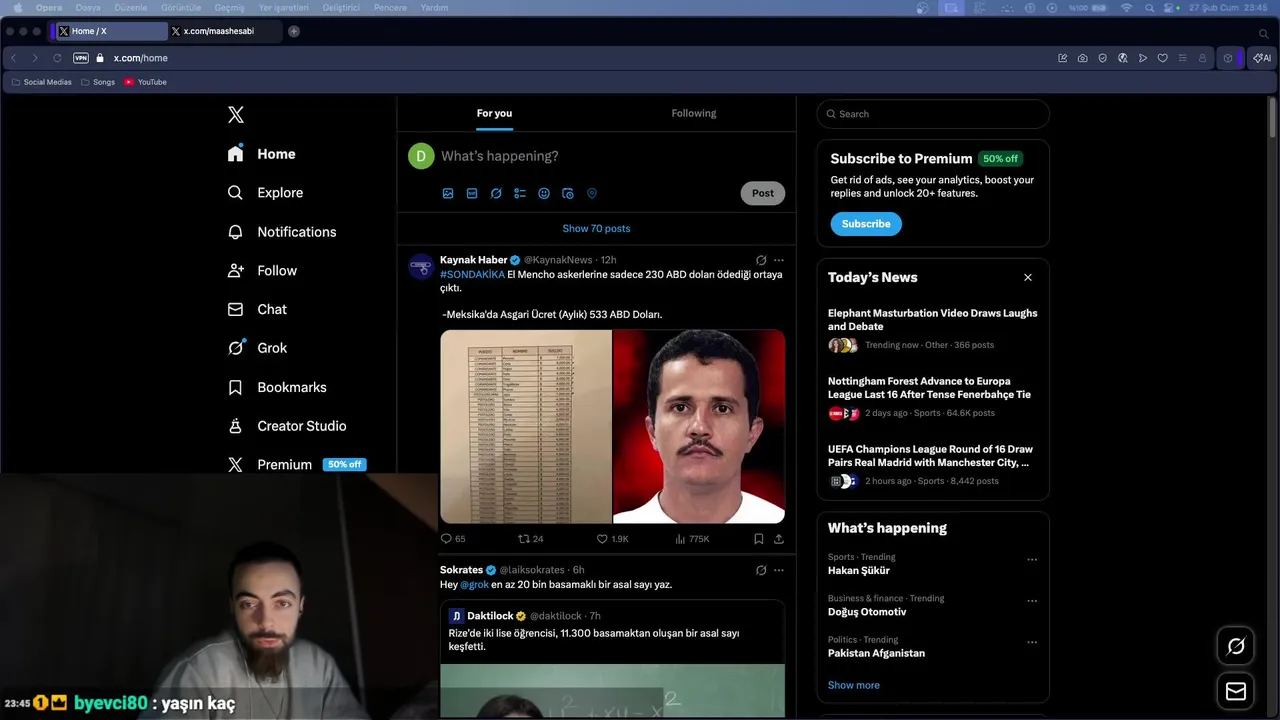Screen dimensions: 1280x720
Task: Open Chat from the sidebar
Action: click(257, 310)
